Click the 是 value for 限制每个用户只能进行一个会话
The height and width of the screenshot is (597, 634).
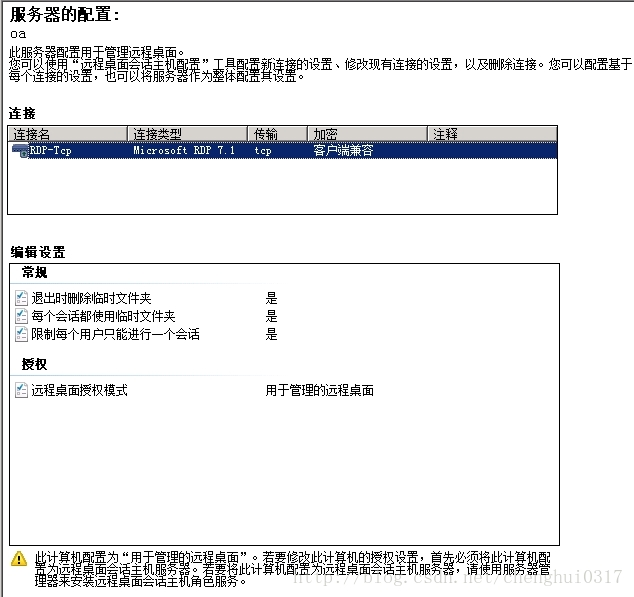[271, 334]
